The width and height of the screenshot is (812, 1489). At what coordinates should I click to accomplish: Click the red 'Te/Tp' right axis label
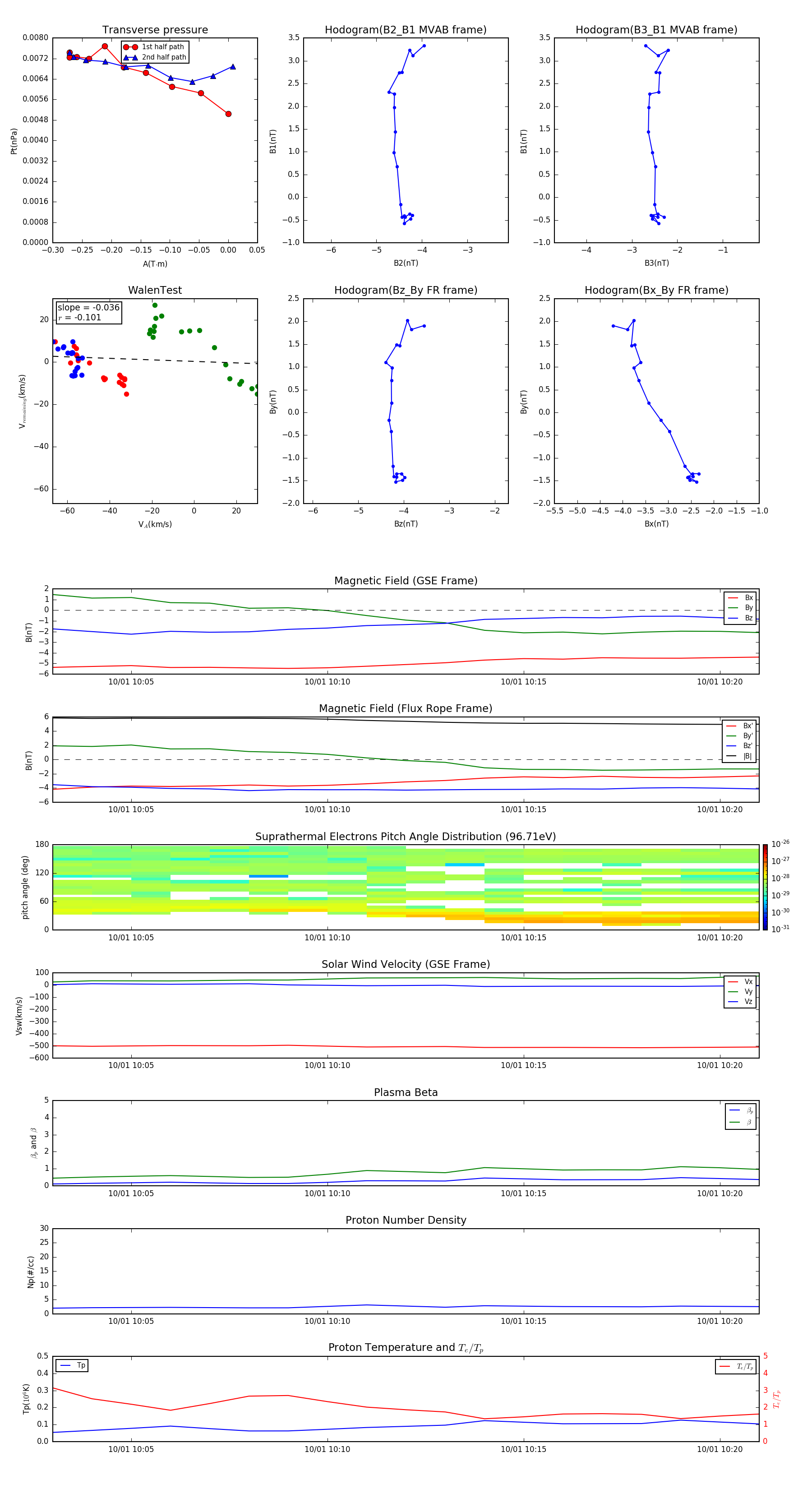pyautogui.click(x=777, y=1399)
